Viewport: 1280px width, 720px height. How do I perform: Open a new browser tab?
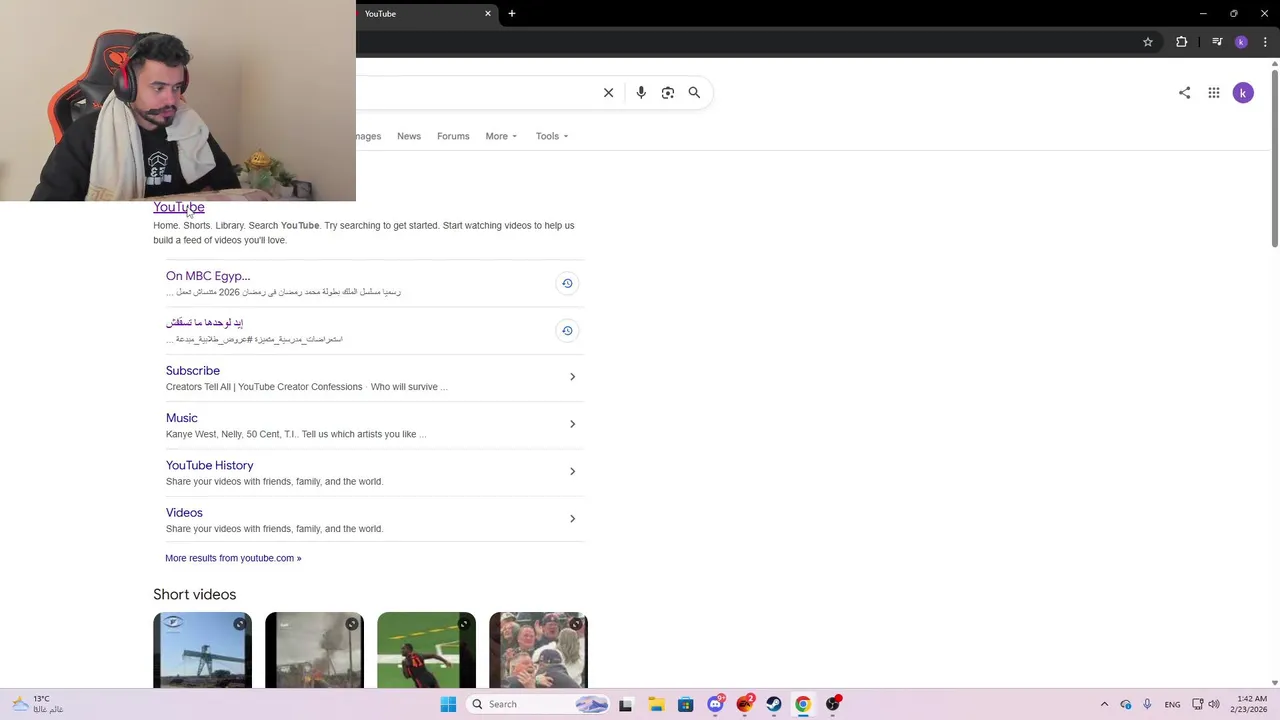[512, 14]
